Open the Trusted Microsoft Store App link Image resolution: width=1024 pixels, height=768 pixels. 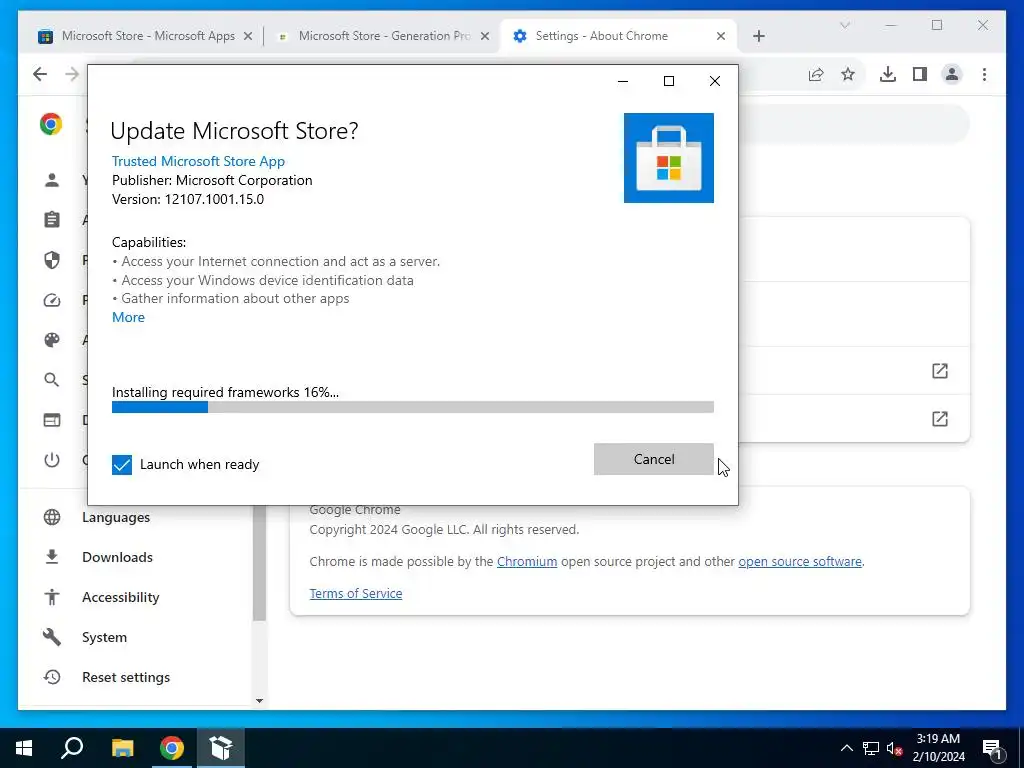click(198, 161)
